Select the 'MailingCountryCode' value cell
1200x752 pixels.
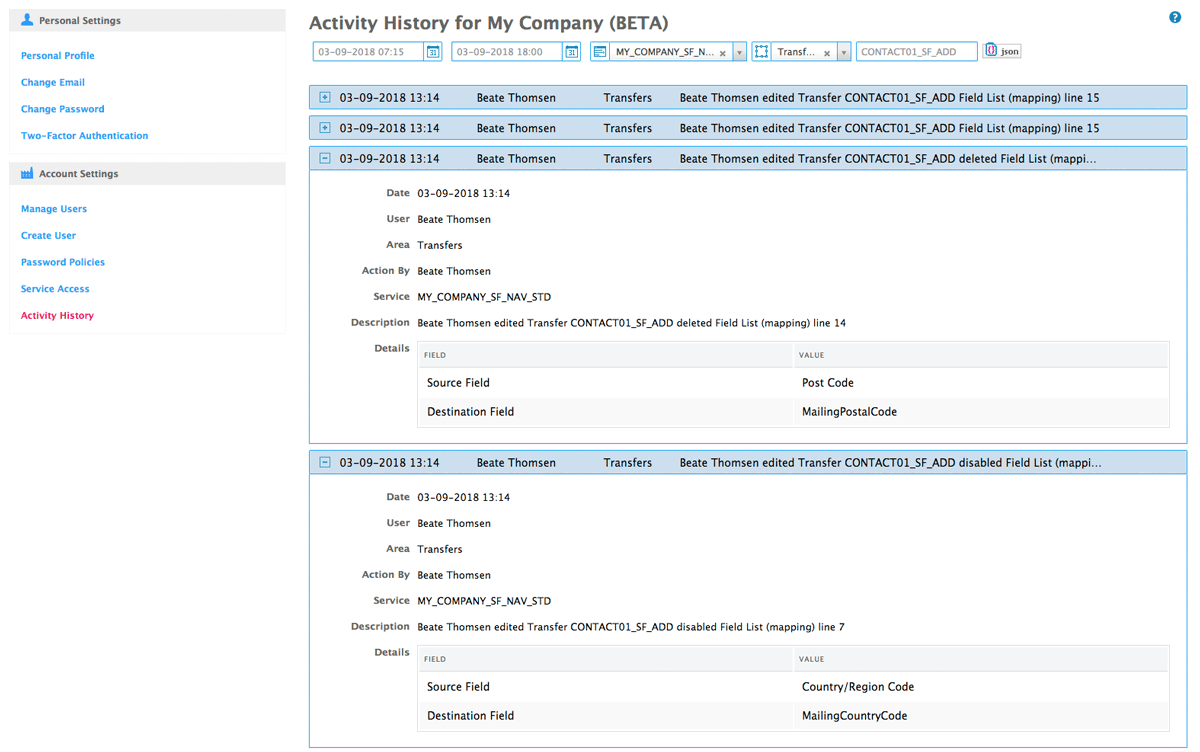980,716
